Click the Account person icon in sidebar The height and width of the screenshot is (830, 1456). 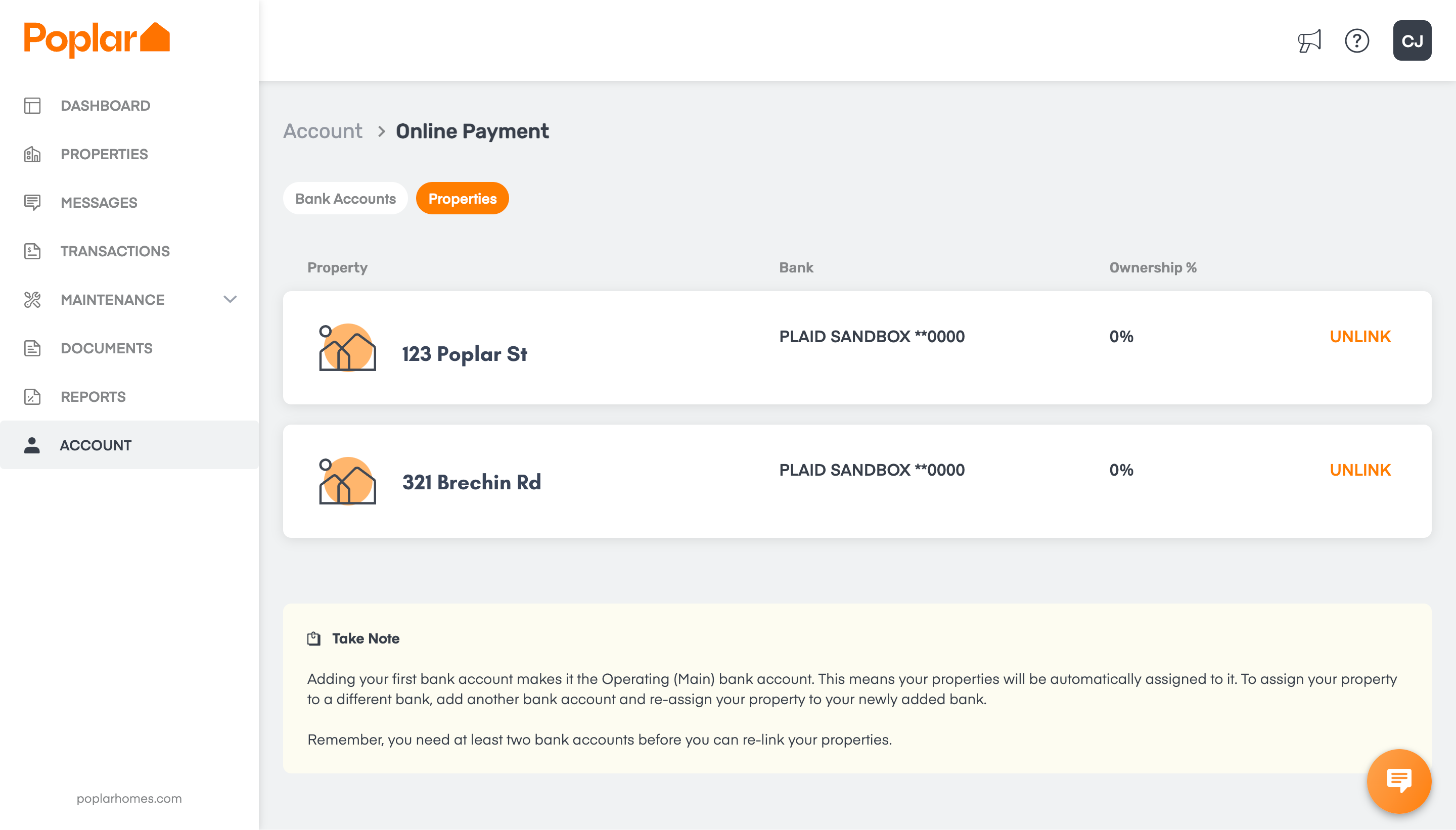32,445
